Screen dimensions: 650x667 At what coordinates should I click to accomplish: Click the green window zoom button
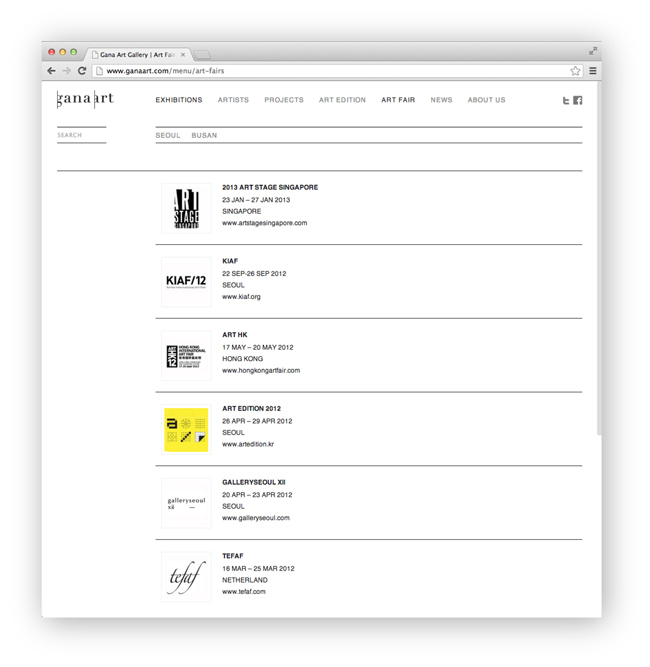[74, 52]
